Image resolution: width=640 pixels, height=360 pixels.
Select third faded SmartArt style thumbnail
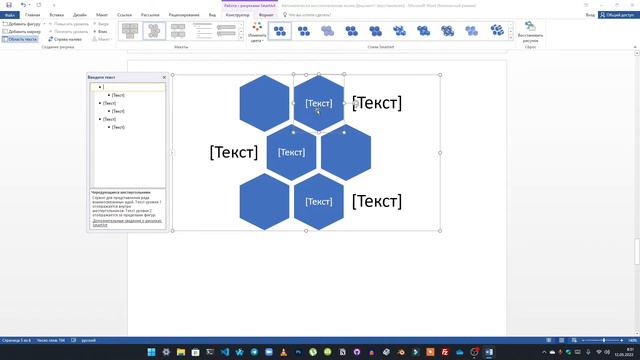click(328, 31)
